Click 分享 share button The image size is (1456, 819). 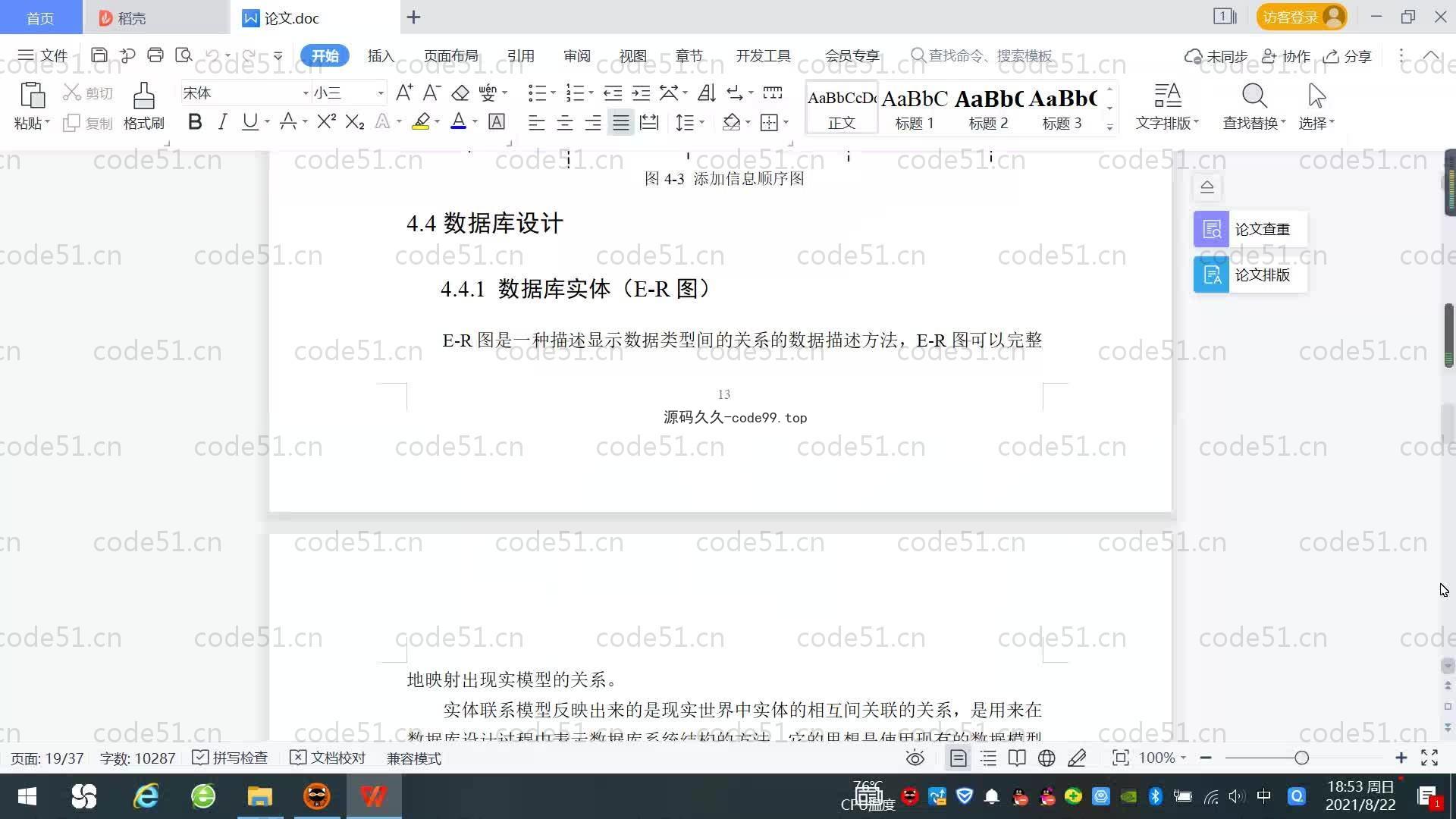point(1348,56)
